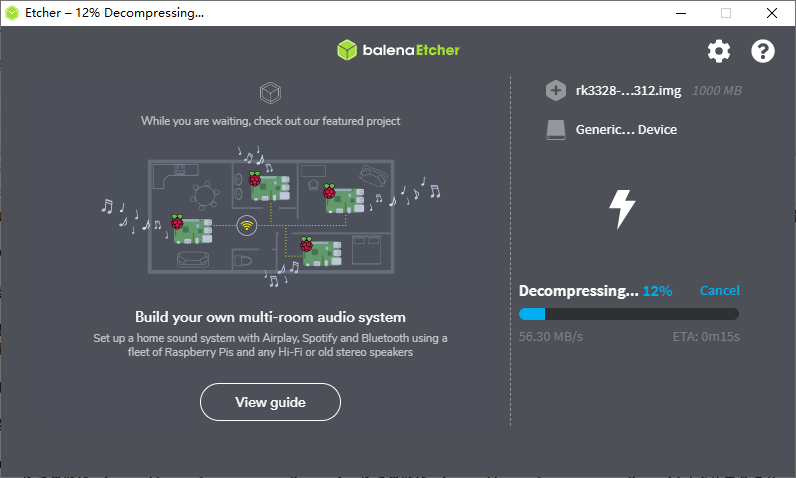Click the decompressing progress bar
Viewport: 796px width, 478px height.
click(x=628, y=314)
